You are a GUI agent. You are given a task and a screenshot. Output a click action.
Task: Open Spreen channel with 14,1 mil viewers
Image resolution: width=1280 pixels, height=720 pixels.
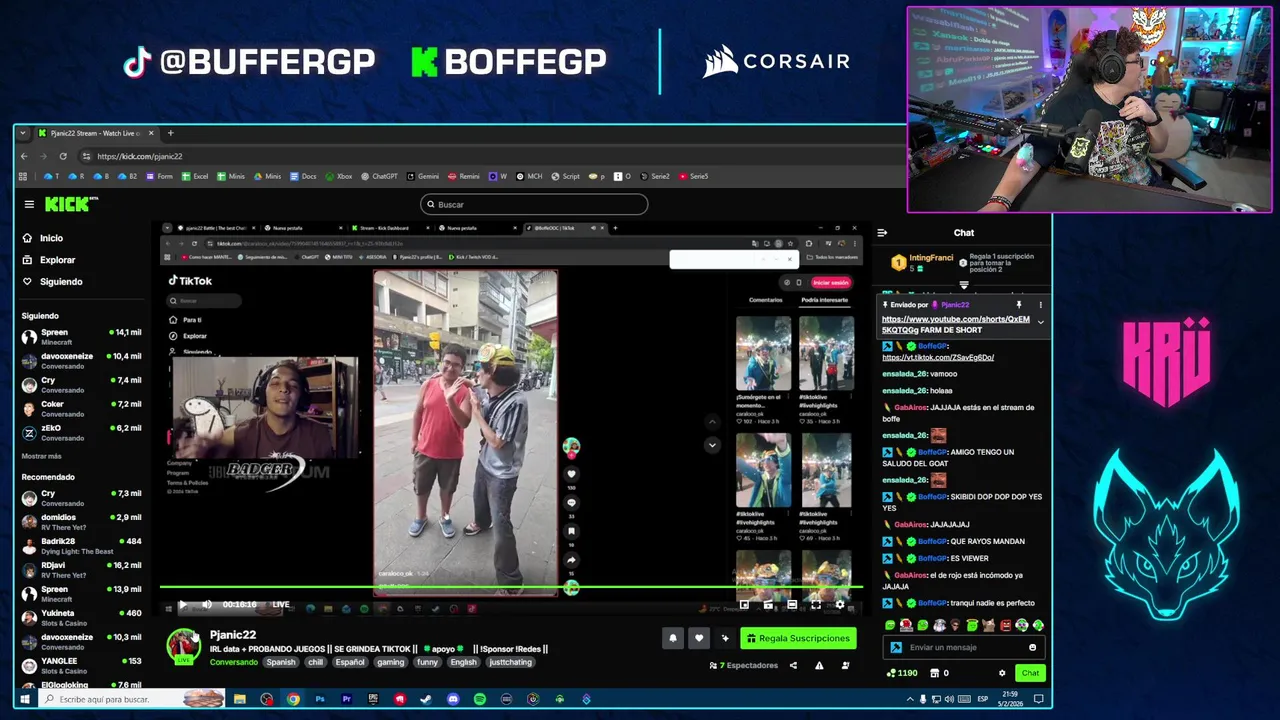[x=82, y=337]
